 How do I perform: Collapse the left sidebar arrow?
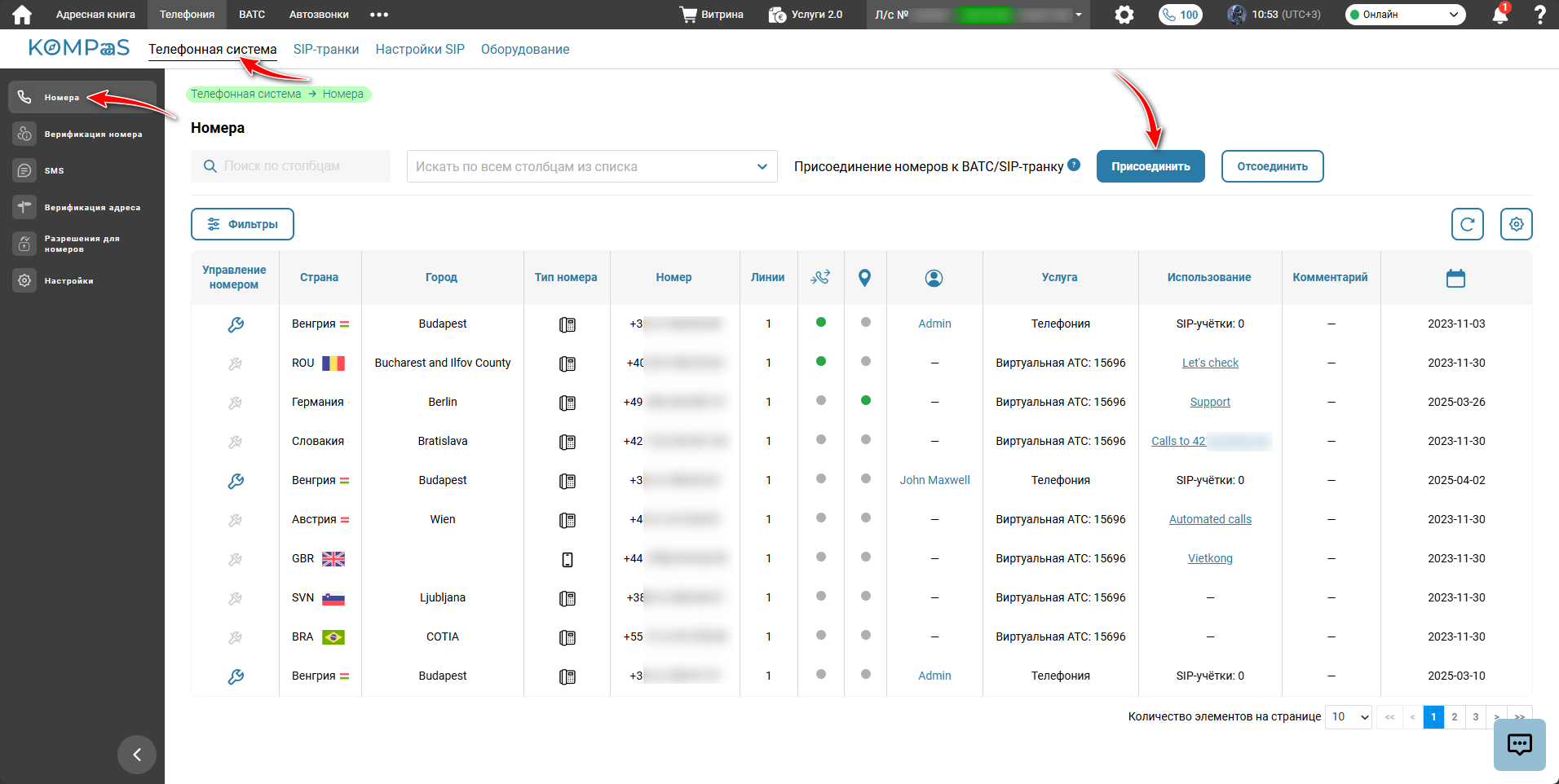click(137, 755)
